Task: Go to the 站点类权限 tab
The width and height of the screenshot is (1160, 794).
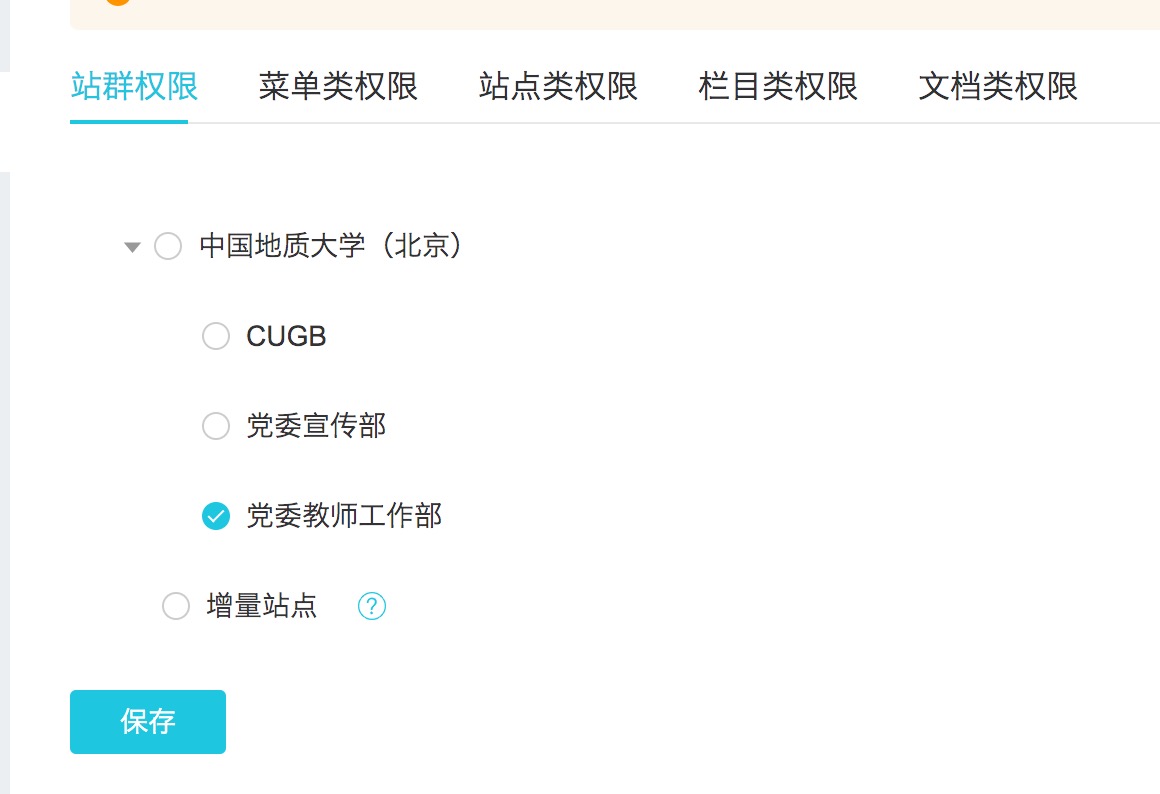Action: tap(558, 87)
